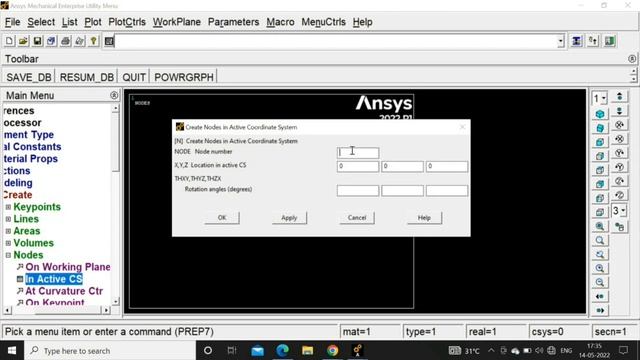Click the Open ANSYS File folder icon

click(x=23, y=41)
